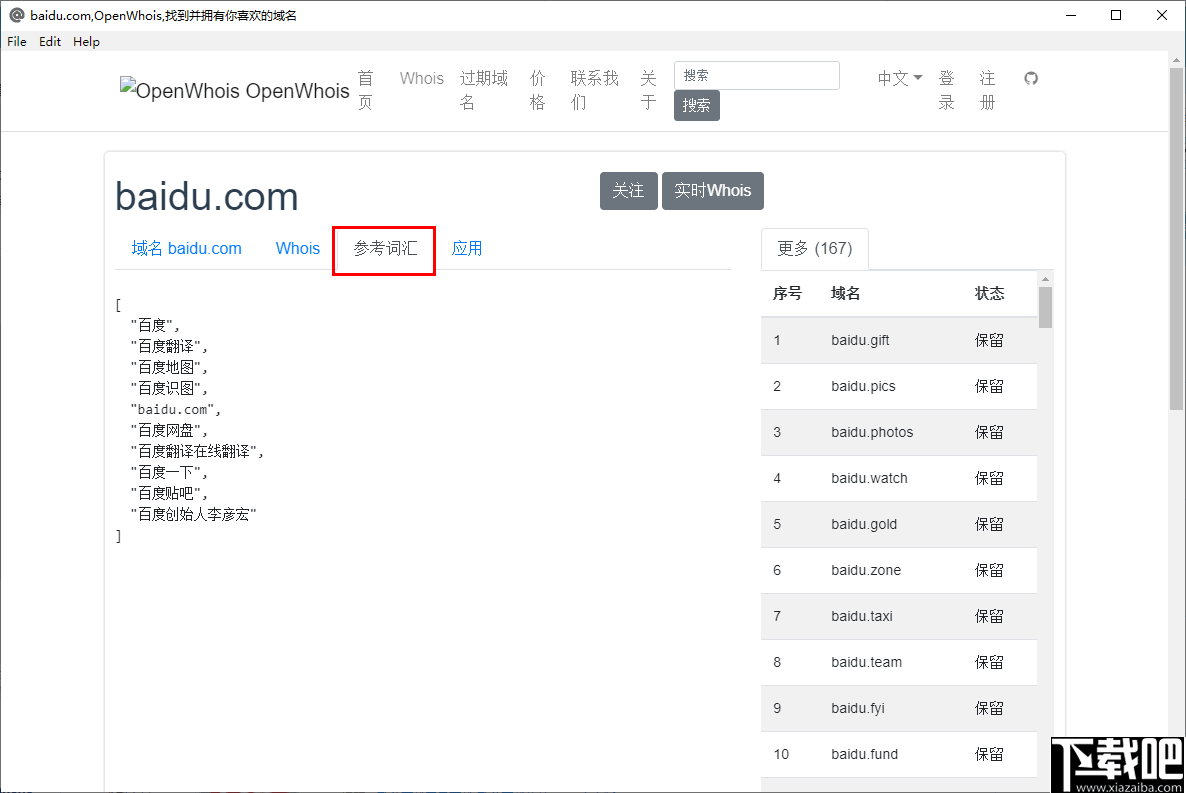
Task: Switch to the Whois tab
Action: point(297,248)
